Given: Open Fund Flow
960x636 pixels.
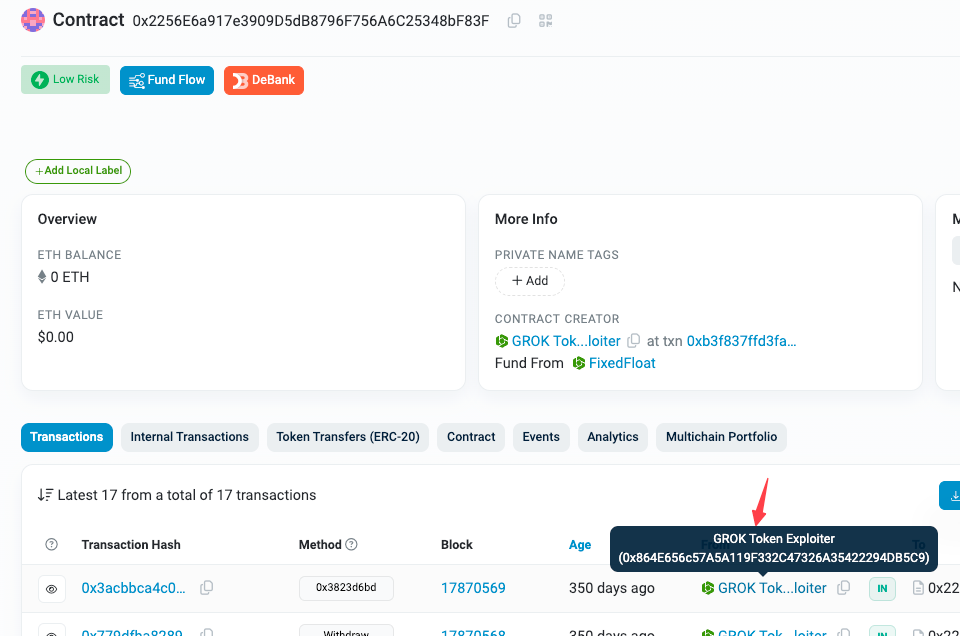Looking at the screenshot, I should (167, 80).
